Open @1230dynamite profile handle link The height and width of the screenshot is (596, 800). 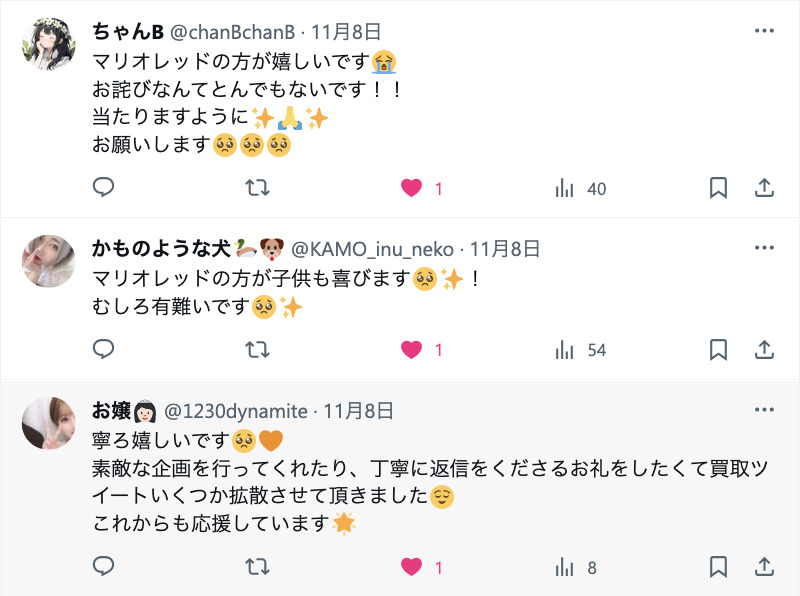click(236, 411)
